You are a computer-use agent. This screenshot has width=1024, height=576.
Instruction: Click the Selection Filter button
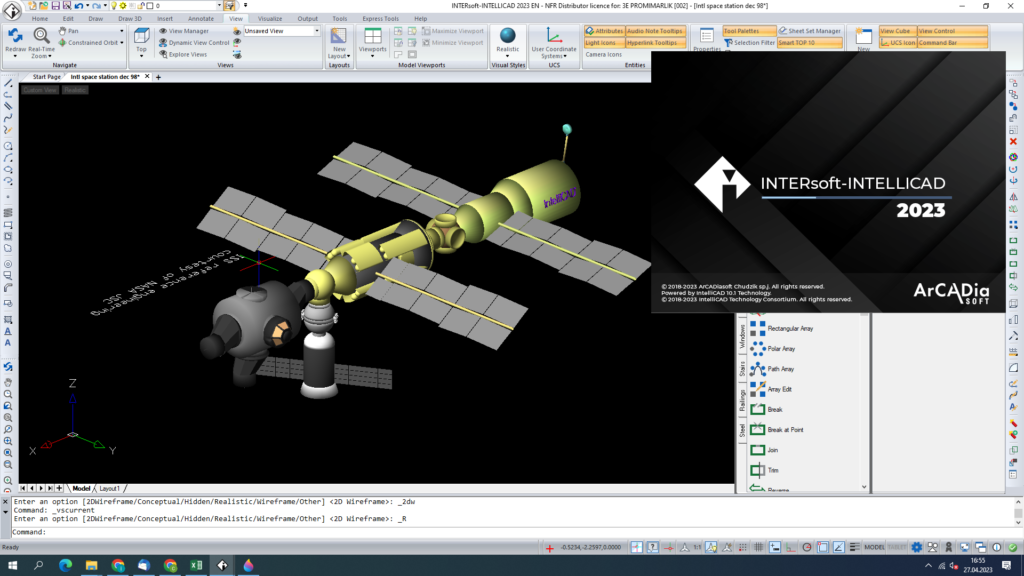point(752,43)
